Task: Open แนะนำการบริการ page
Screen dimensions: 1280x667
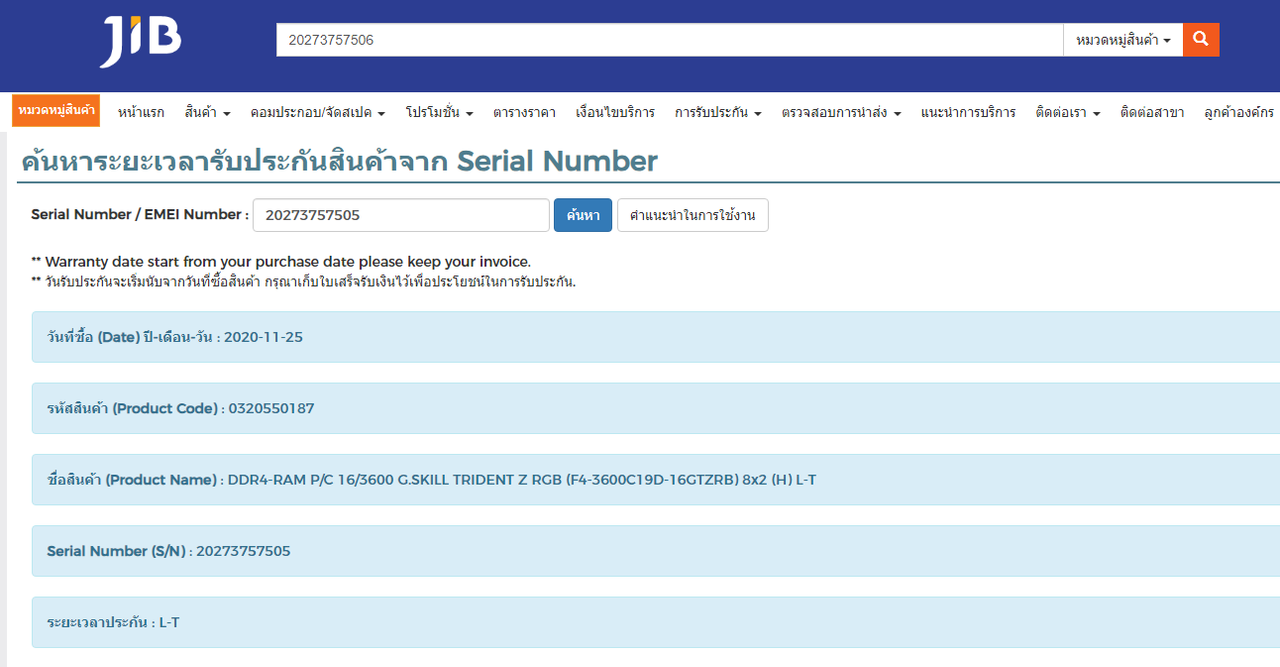Action: pos(968,112)
